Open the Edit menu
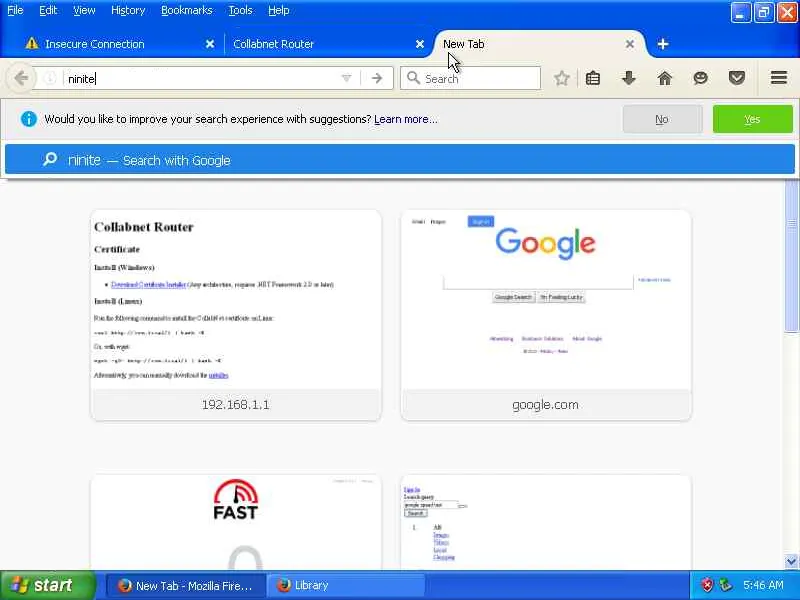The height and width of the screenshot is (600, 800). (48, 10)
